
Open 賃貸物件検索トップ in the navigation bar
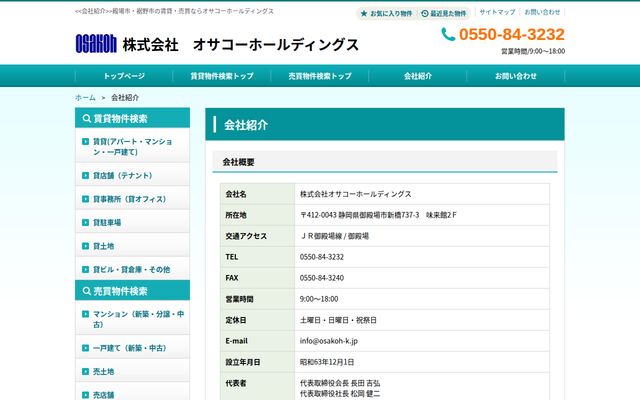click(222, 76)
